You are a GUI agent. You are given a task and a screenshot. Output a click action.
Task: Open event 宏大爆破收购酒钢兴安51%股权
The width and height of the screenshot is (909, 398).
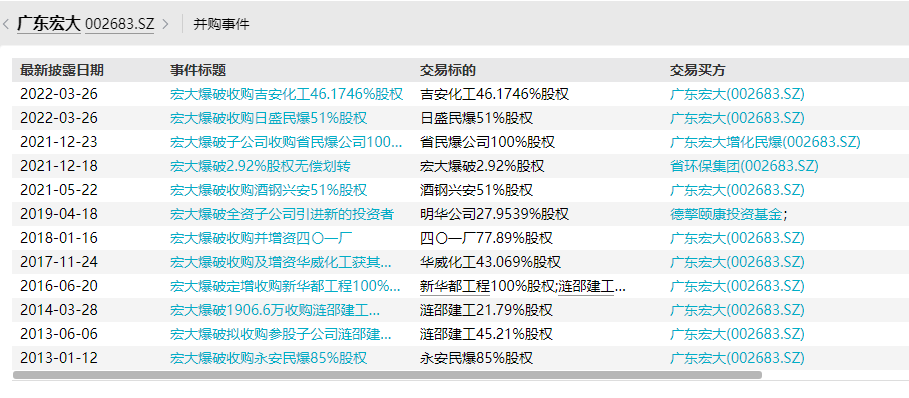click(268, 190)
